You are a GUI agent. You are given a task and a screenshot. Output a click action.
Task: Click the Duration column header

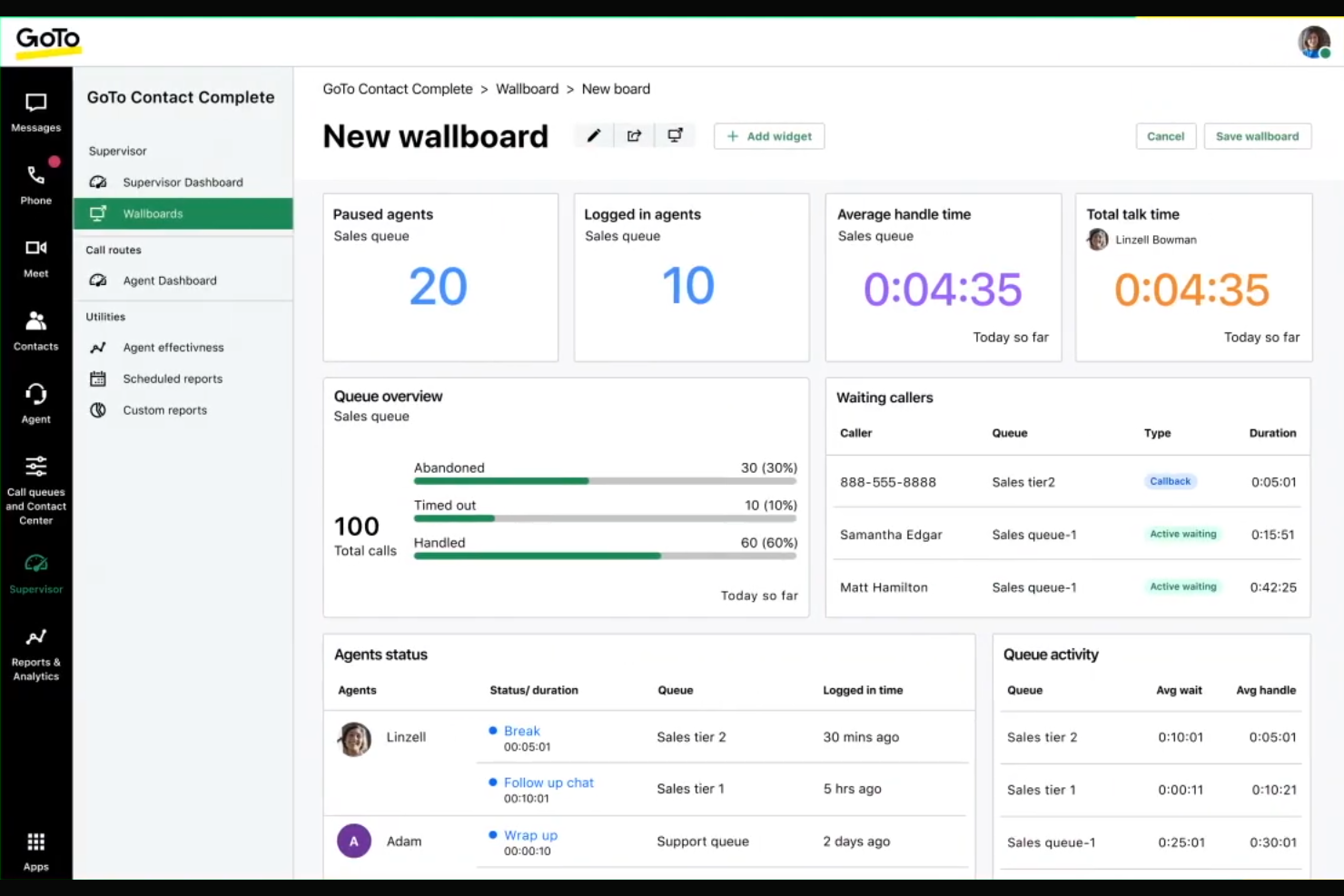coord(1272,433)
